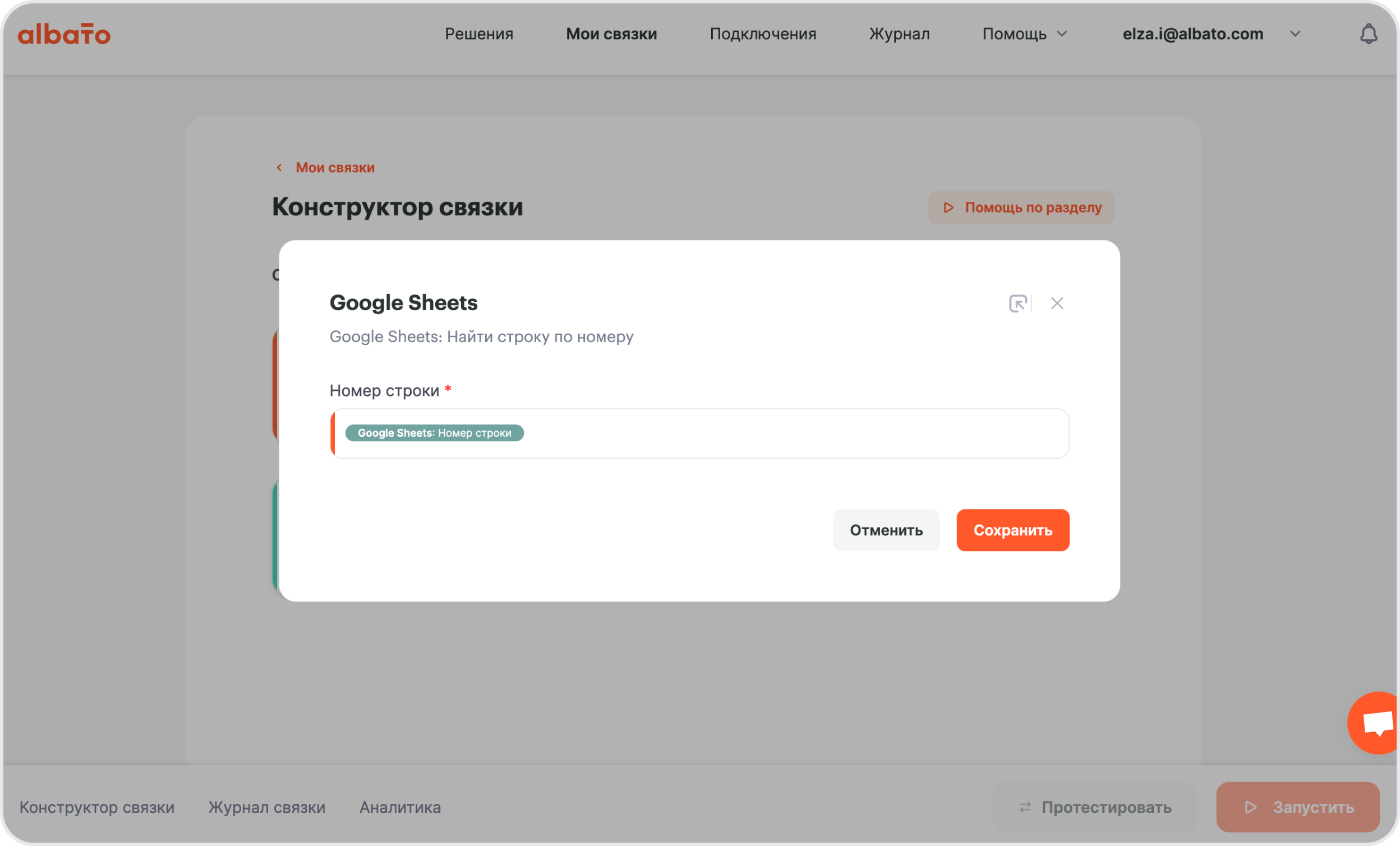Expand the elza.i@albato.com account menu
Screen dimensions: 1400x846
(x=1212, y=34)
